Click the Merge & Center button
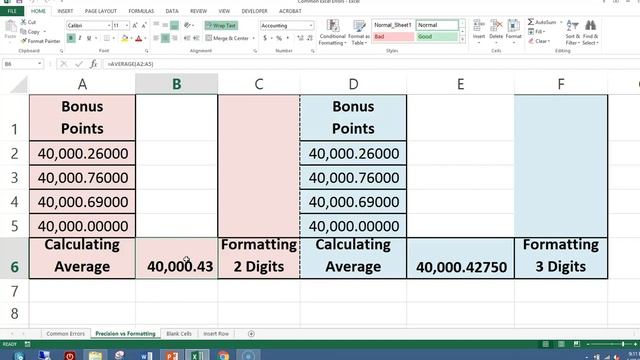This screenshot has width=640, height=360. pyautogui.click(x=227, y=38)
